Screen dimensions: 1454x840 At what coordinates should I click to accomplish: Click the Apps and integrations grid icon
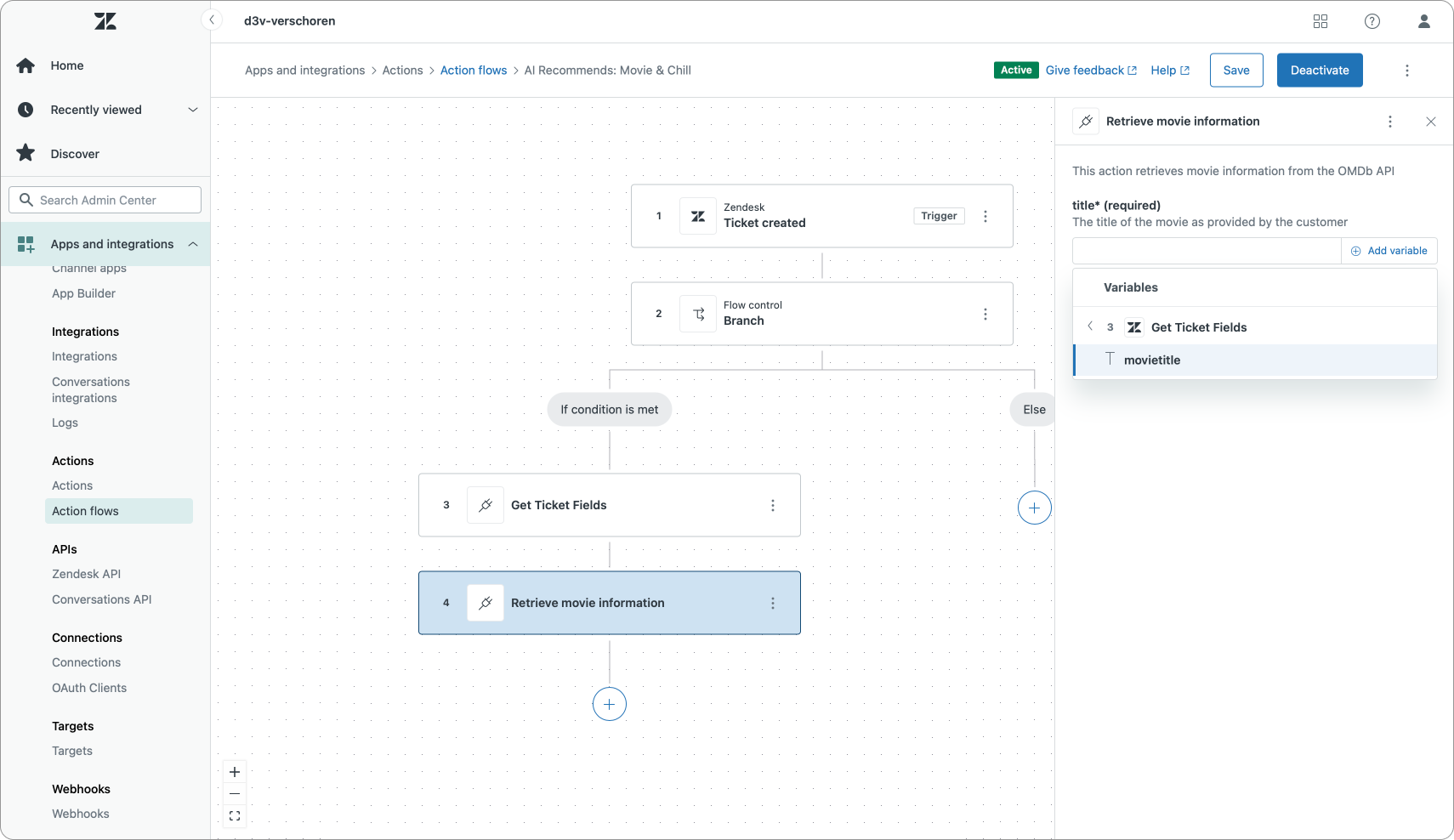click(x=26, y=244)
